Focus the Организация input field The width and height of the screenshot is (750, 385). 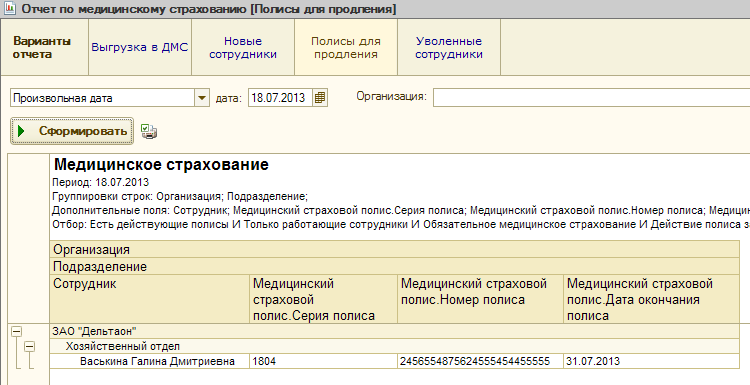[x=591, y=98]
